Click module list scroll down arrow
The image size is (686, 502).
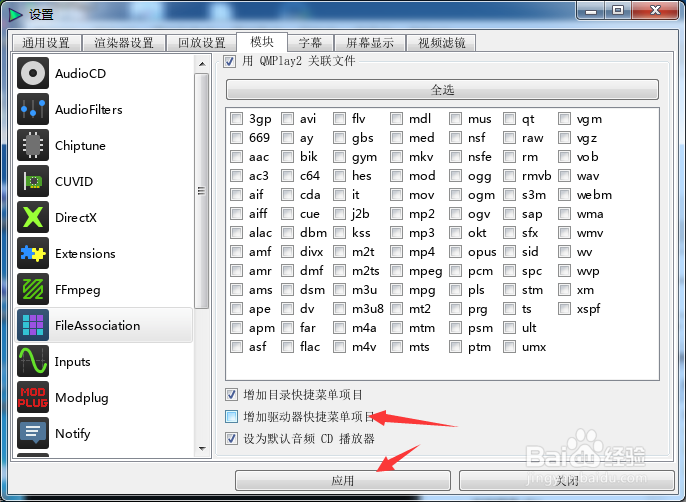(x=202, y=449)
